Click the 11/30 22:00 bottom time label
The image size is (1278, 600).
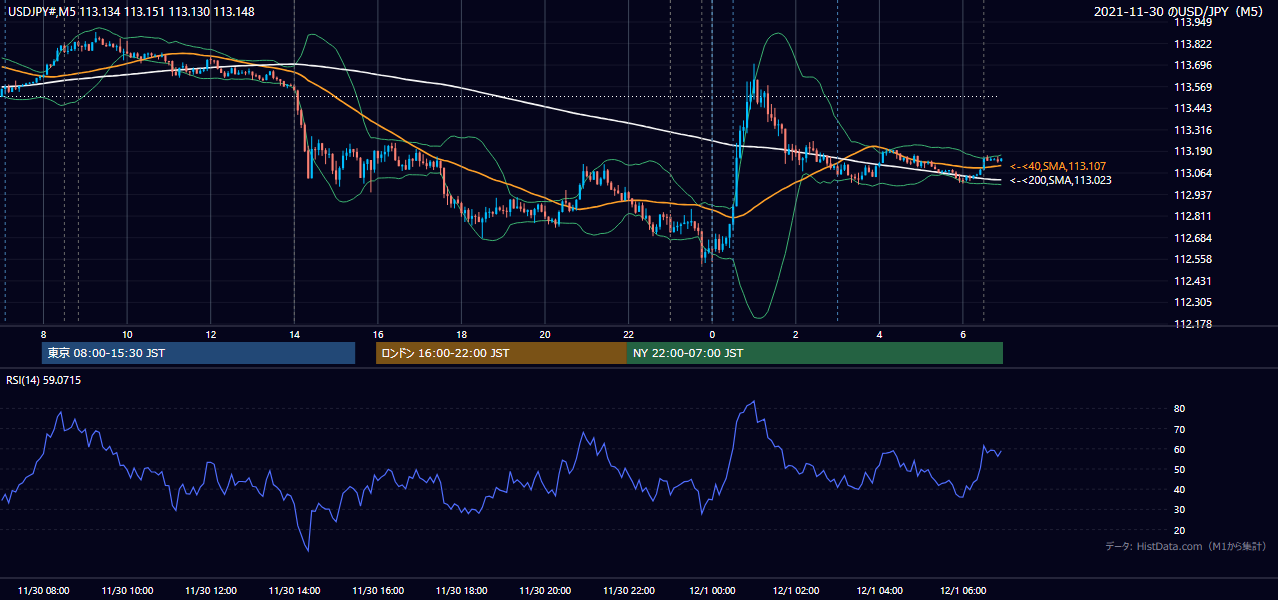(628, 591)
